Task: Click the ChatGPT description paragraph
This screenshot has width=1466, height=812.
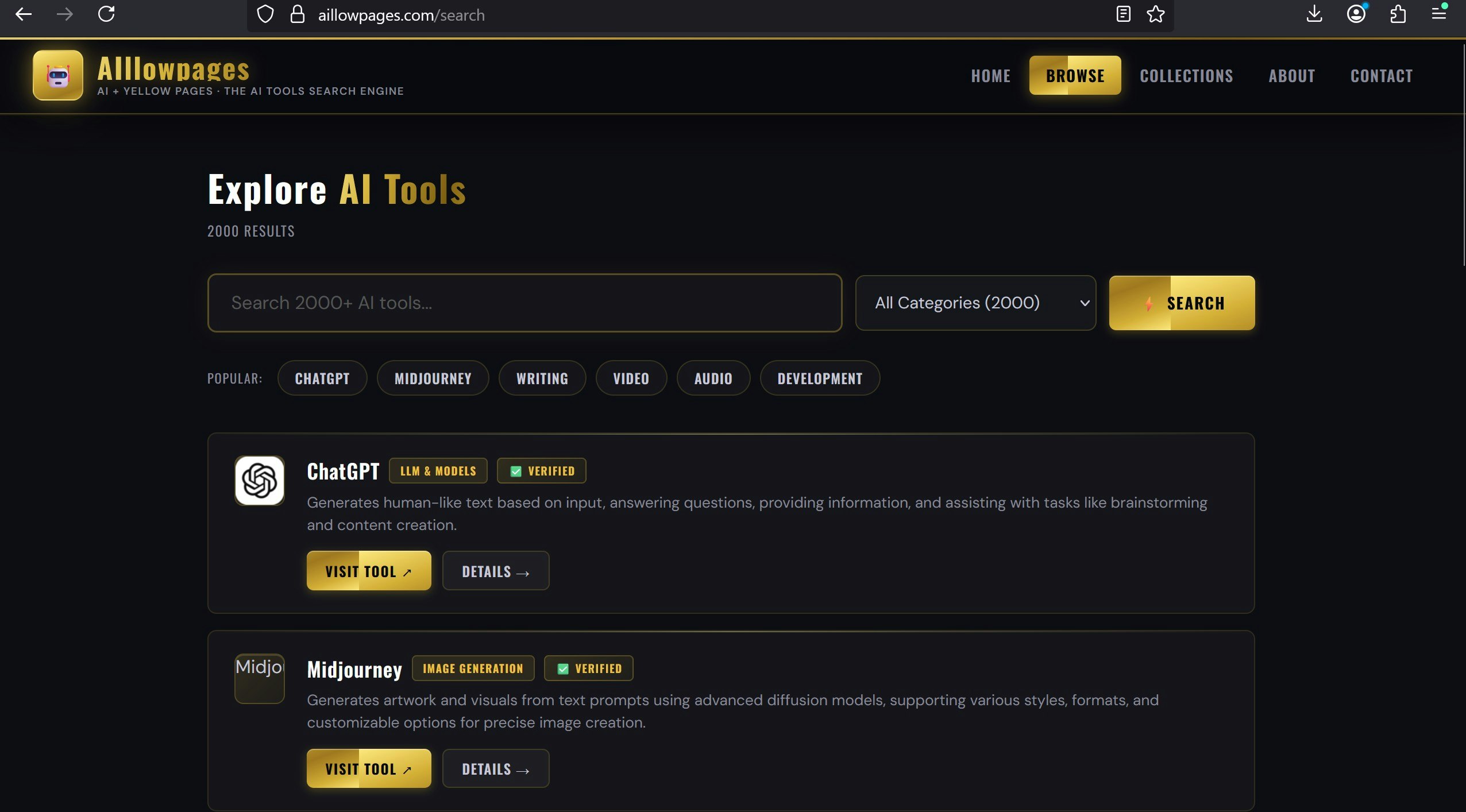Action: [x=757, y=513]
